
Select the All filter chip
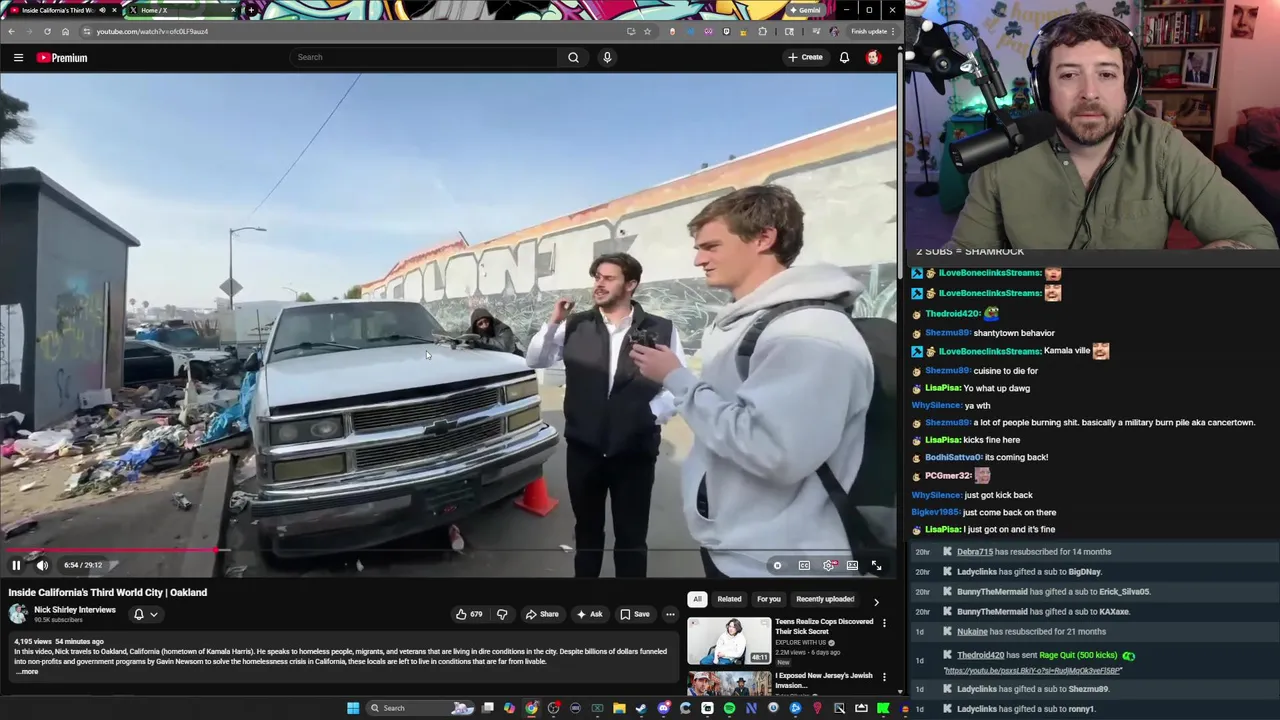point(697,599)
